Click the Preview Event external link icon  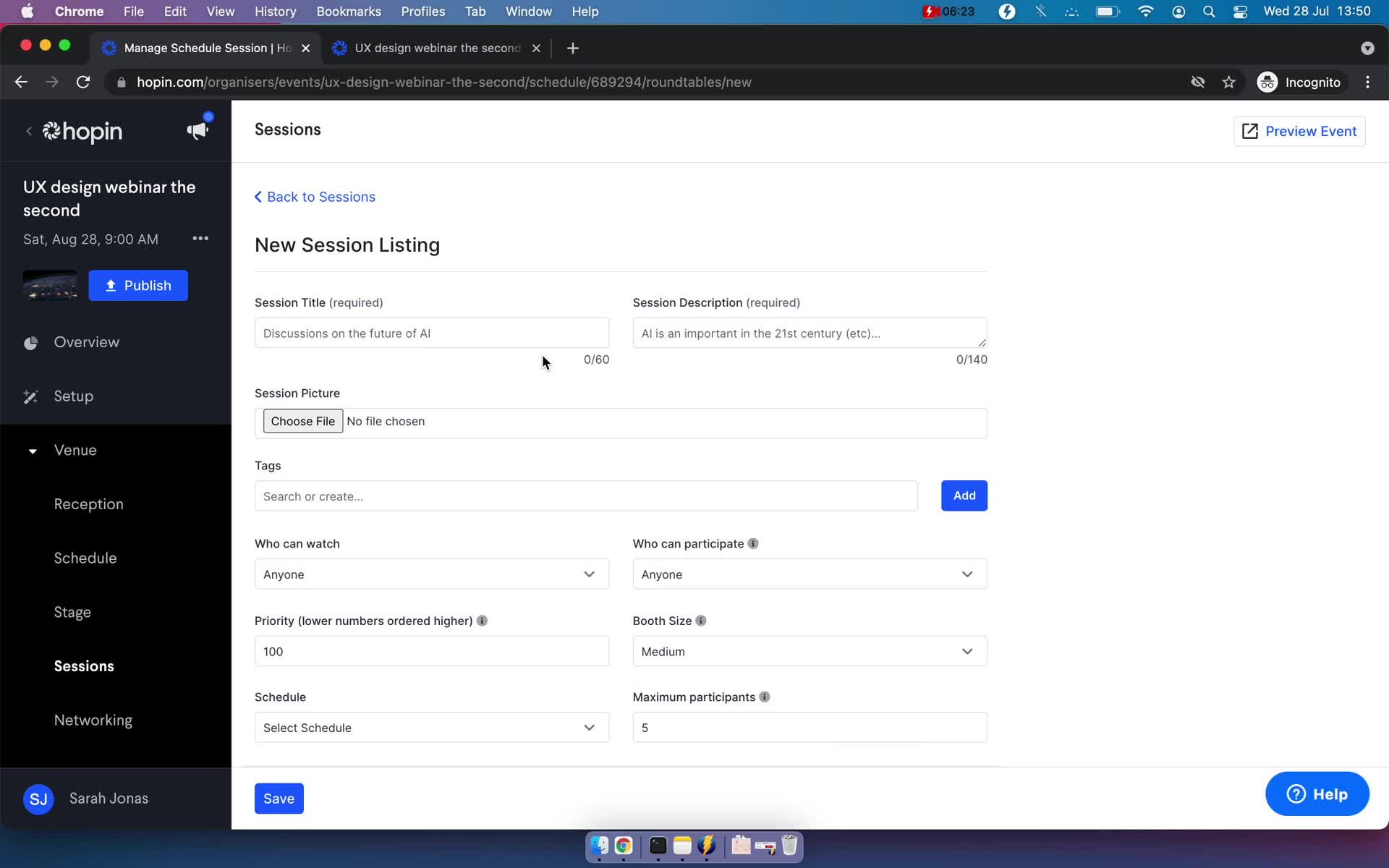1250,131
